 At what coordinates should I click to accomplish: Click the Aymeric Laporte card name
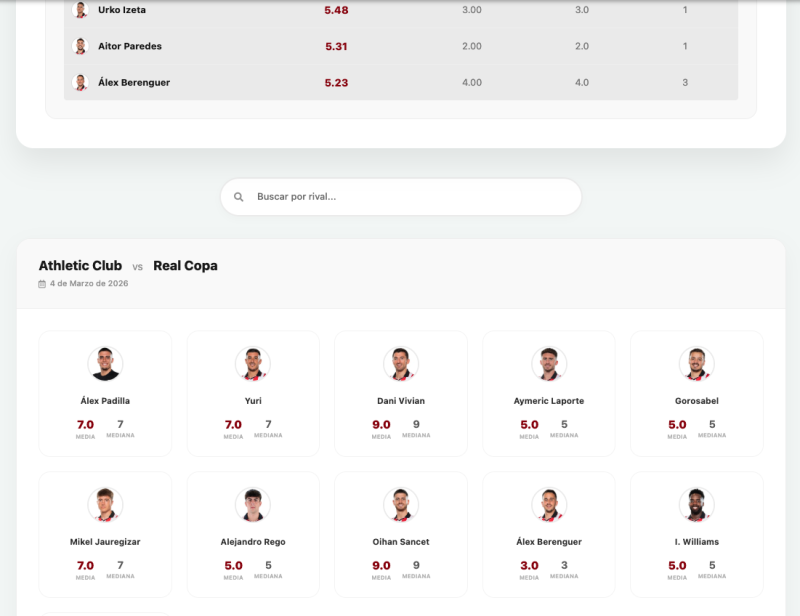tap(549, 401)
